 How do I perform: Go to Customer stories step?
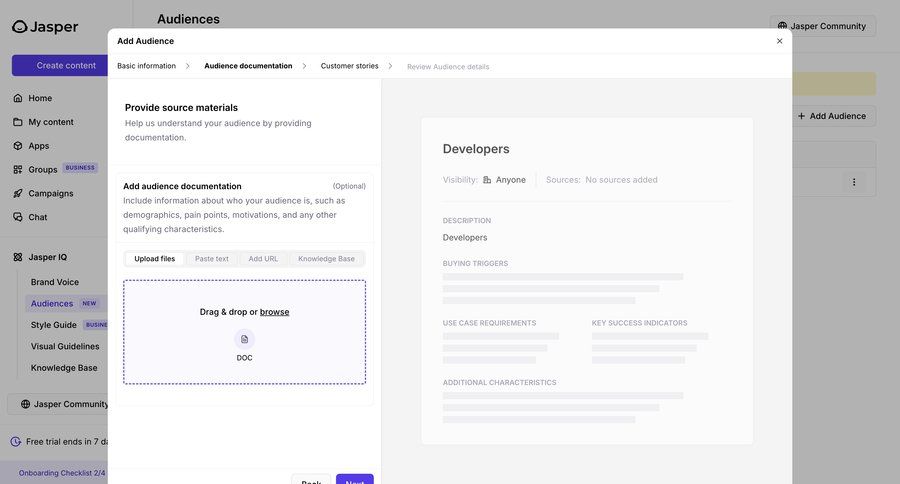(x=350, y=66)
